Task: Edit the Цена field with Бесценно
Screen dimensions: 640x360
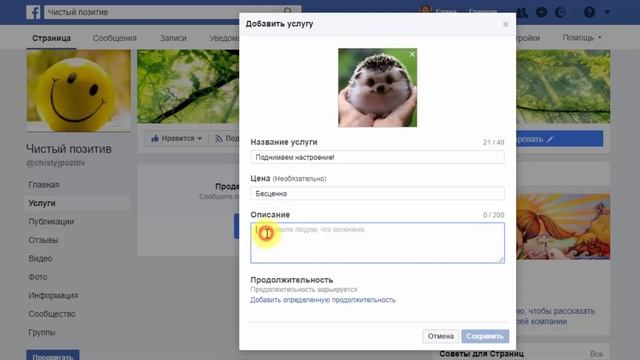Action: click(x=378, y=193)
